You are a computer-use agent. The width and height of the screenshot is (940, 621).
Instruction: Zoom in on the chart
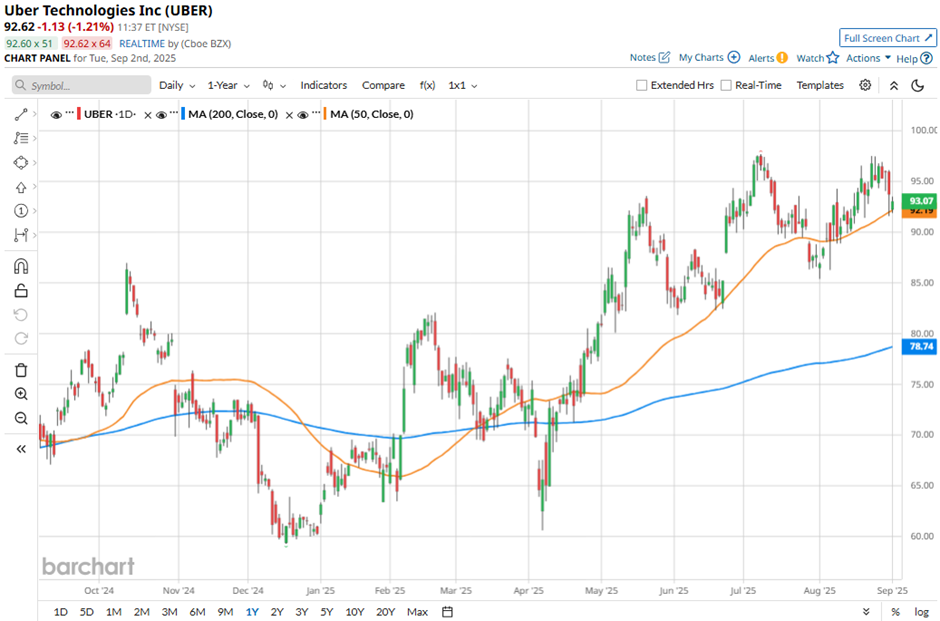point(21,394)
